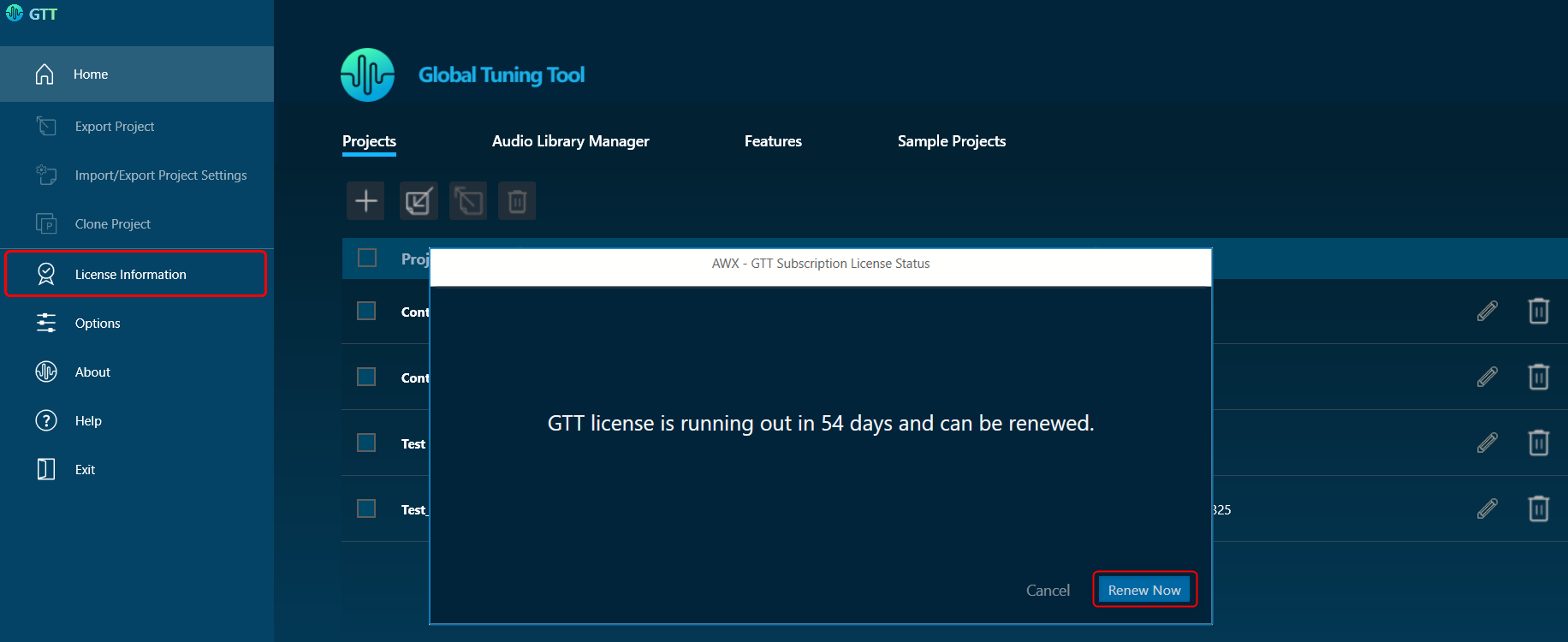Click the delete toolbar trash icon
Image resolution: width=1568 pixels, height=642 pixels.
click(517, 201)
